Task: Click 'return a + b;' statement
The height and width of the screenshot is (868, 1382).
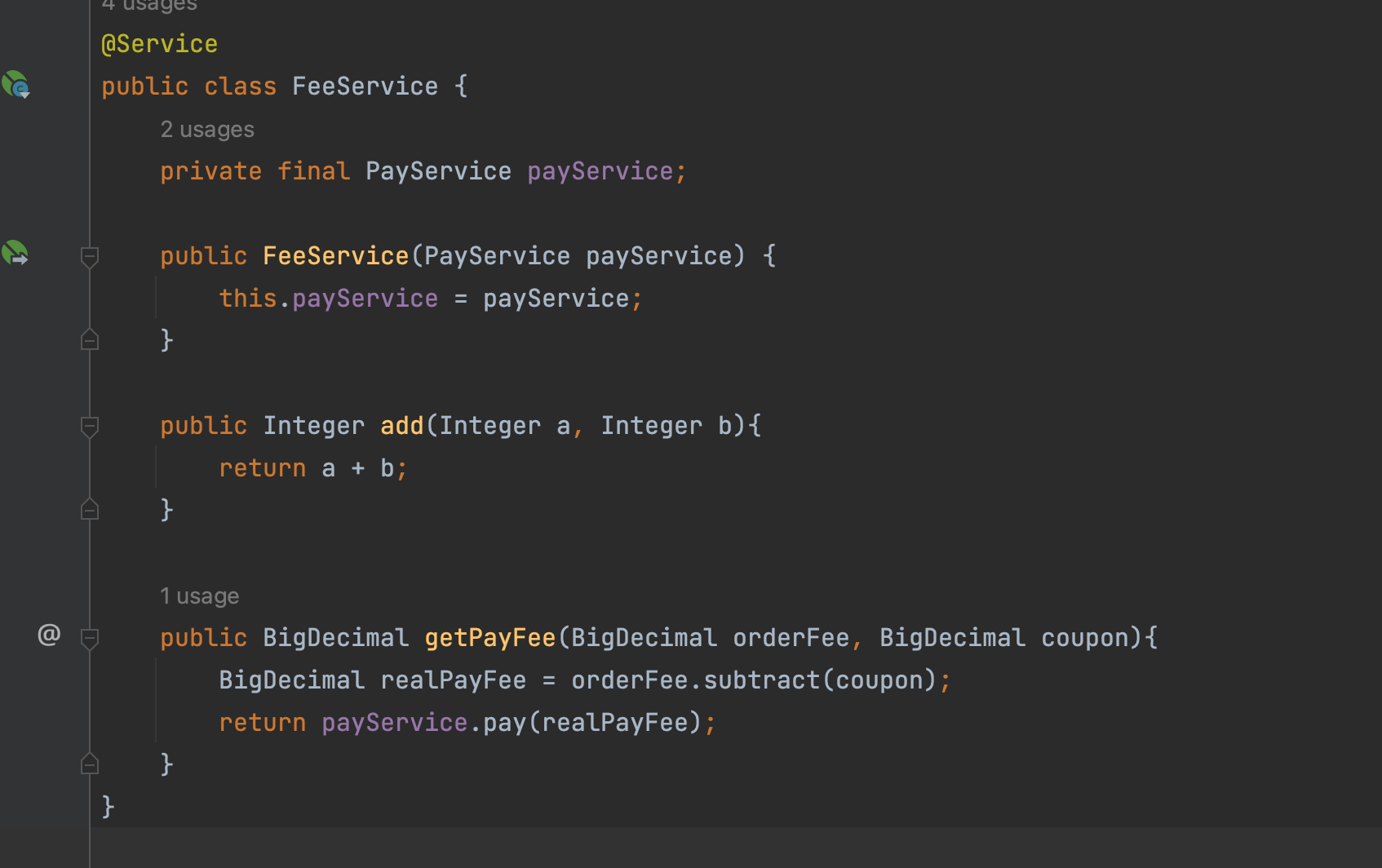Action: [312, 468]
